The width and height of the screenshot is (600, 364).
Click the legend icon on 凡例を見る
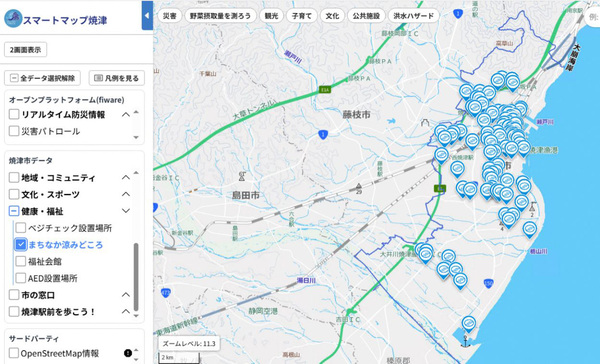pyautogui.click(x=98, y=78)
